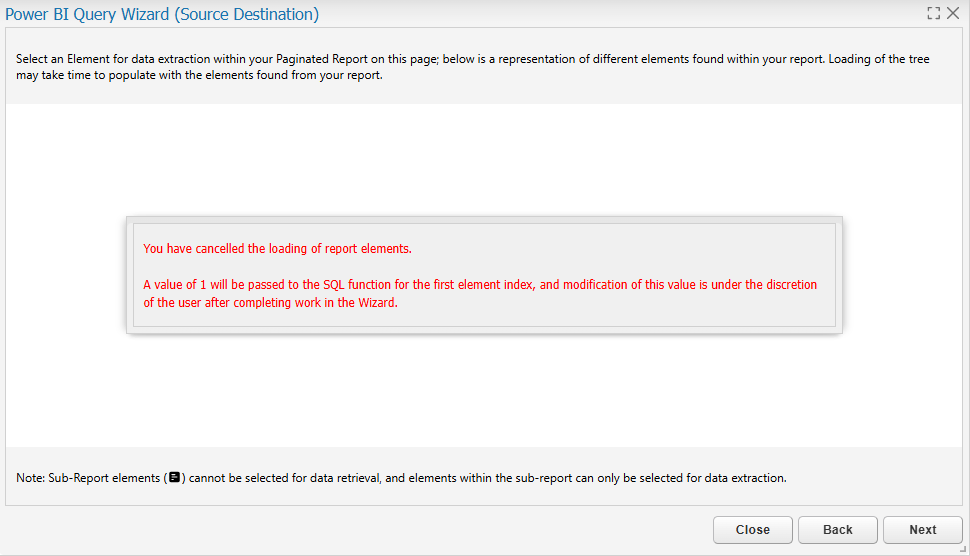Click the Sub-Report element icon in the note
This screenshot has height=556, width=970.
[x=174, y=477]
